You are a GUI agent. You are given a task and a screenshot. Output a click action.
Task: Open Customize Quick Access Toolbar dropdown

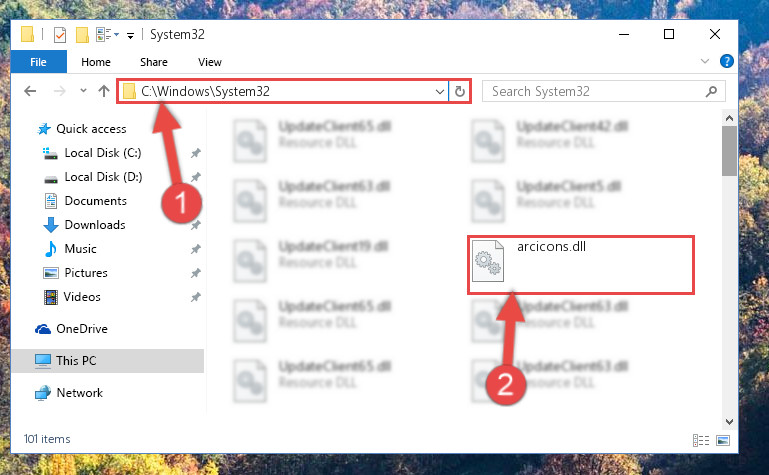130,35
